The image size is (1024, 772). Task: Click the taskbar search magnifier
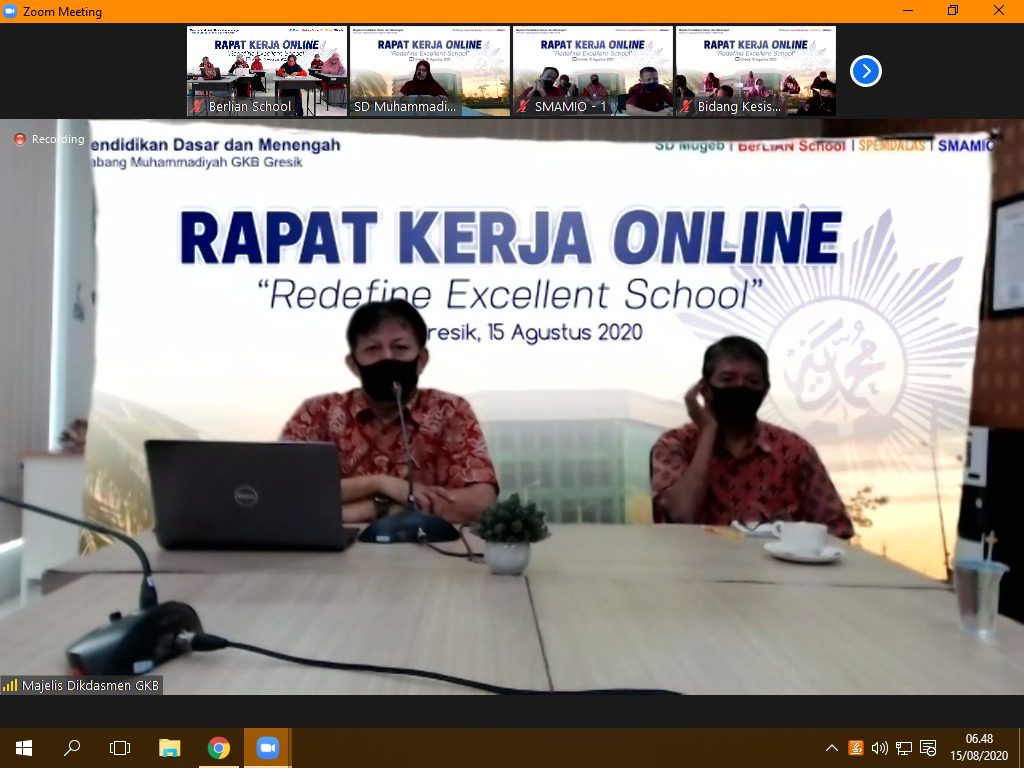pos(72,748)
